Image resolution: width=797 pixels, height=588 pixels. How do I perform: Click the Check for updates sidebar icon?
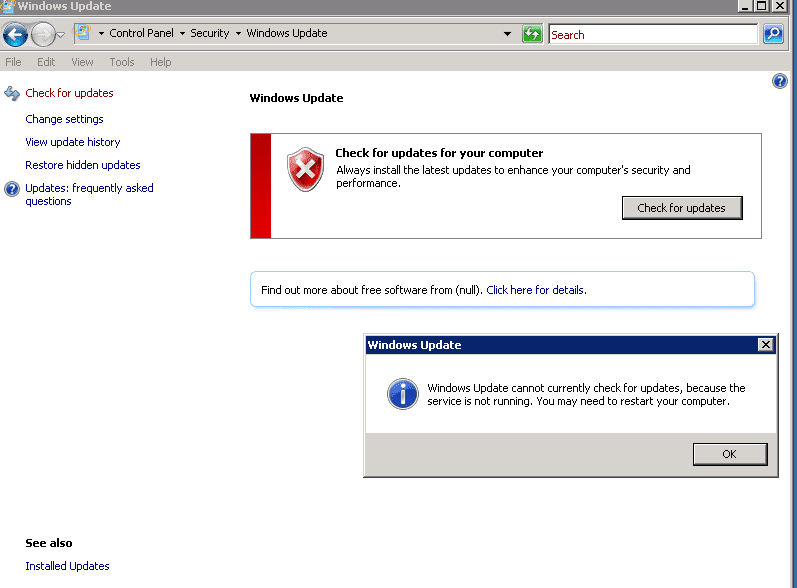(x=12, y=94)
